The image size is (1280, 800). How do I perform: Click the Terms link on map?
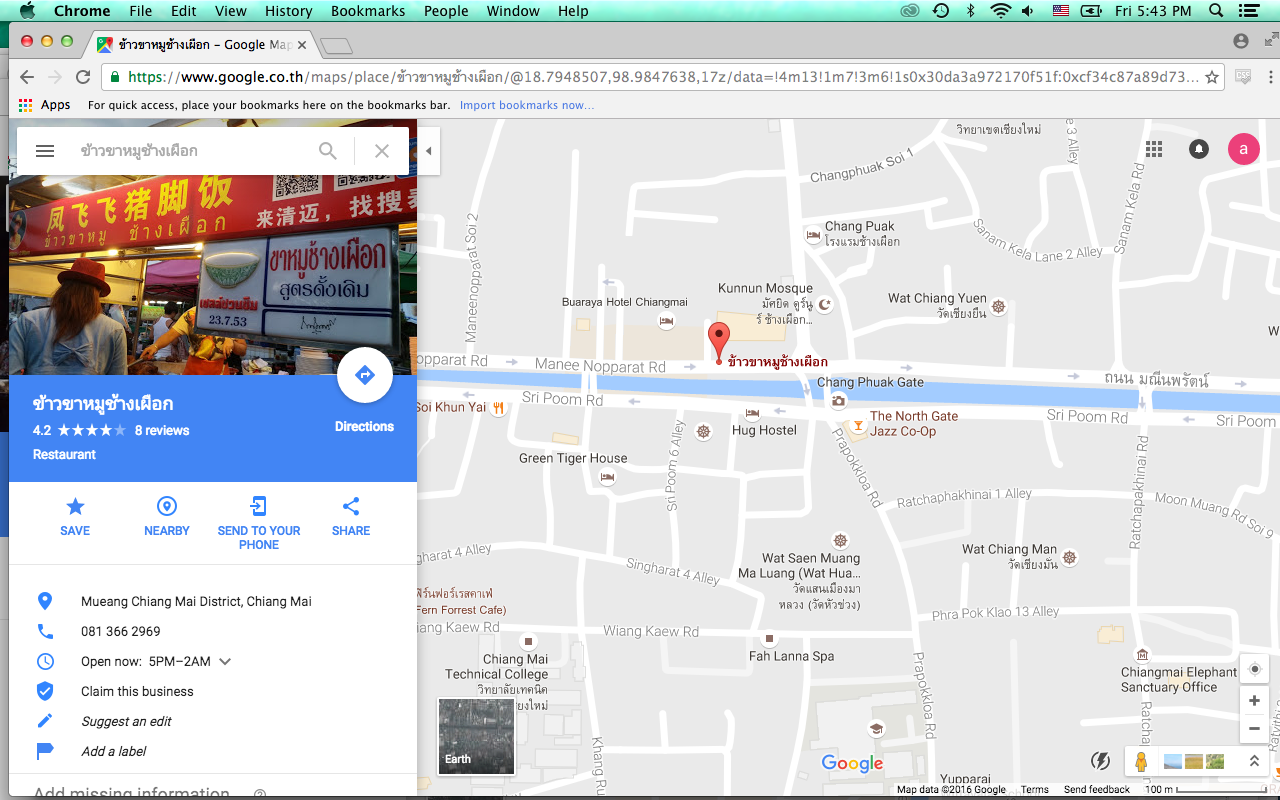point(1035,789)
